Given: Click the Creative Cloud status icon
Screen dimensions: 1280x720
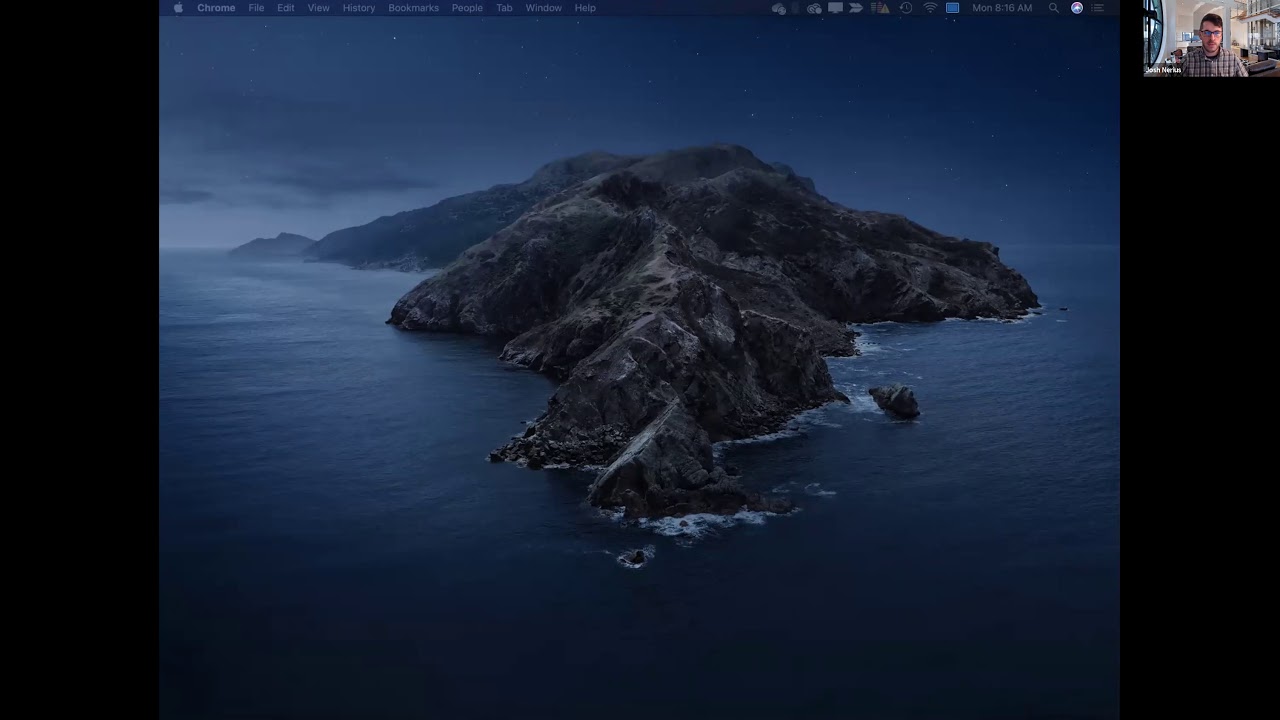Looking at the screenshot, I should pyautogui.click(x=814, y=8).
